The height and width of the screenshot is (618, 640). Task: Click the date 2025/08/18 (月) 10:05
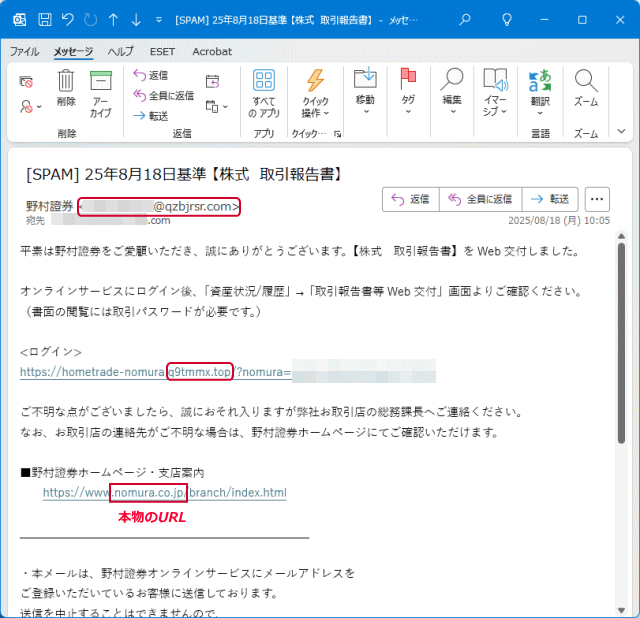(x=559, y=221)
